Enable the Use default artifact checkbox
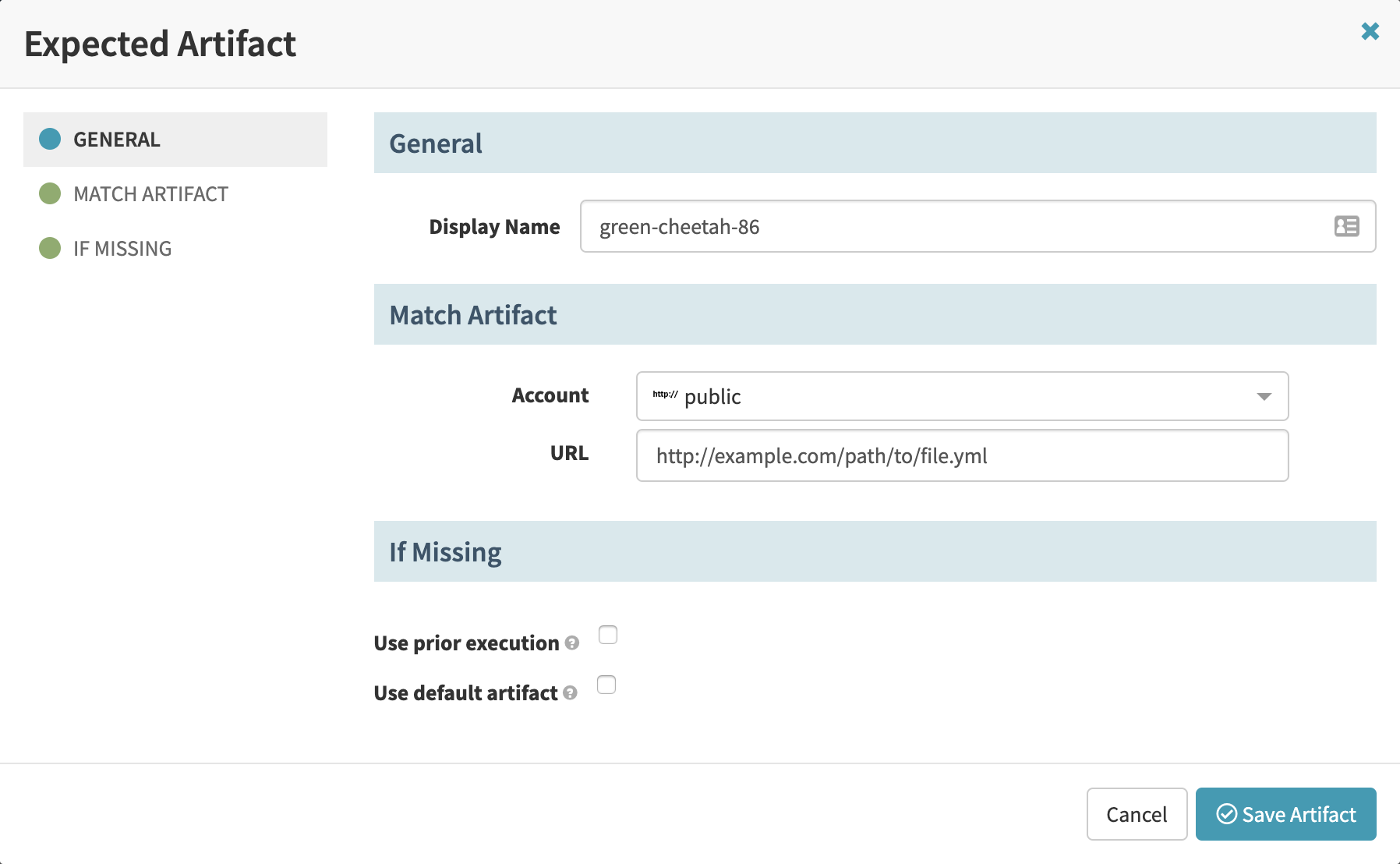 606,685
